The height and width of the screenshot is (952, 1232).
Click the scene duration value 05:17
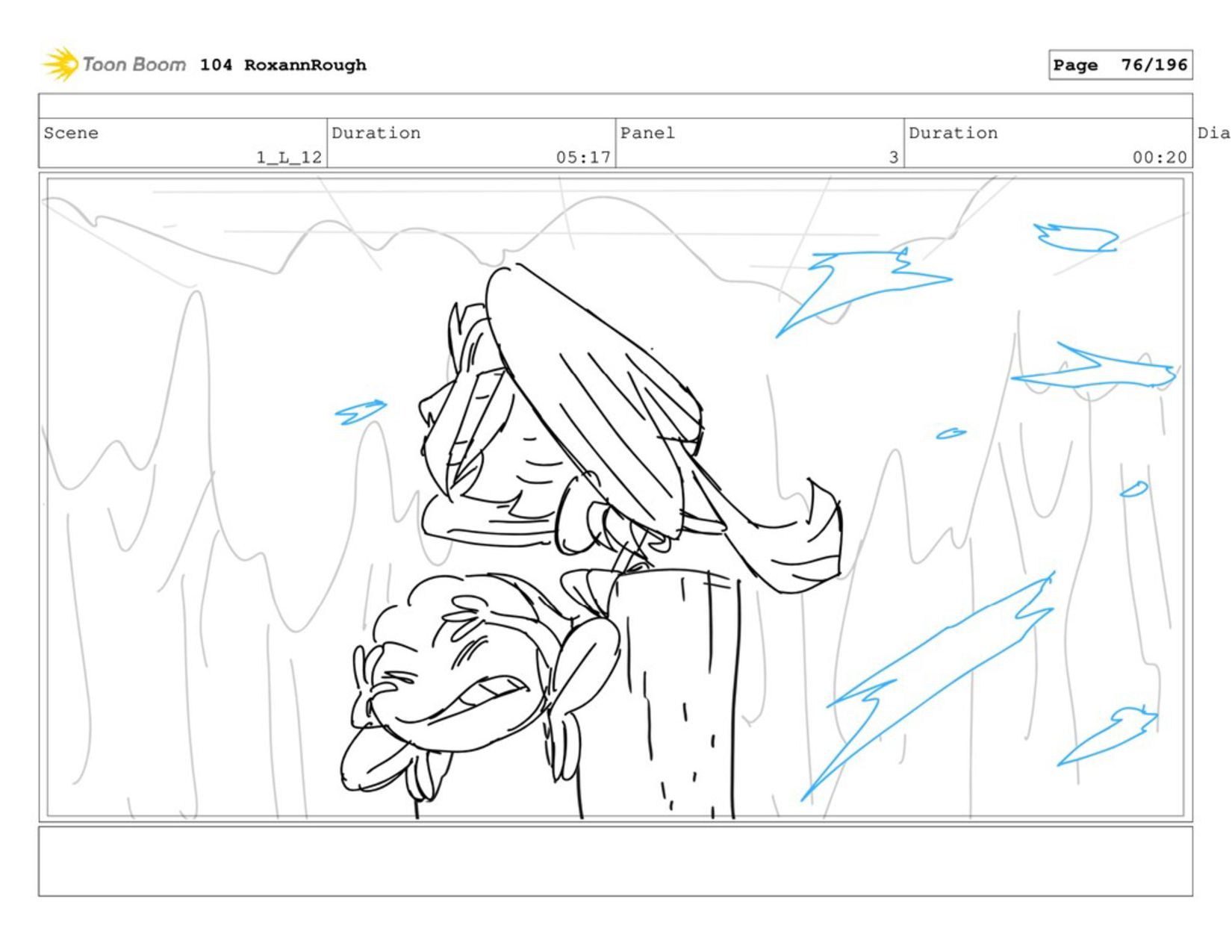583,157
